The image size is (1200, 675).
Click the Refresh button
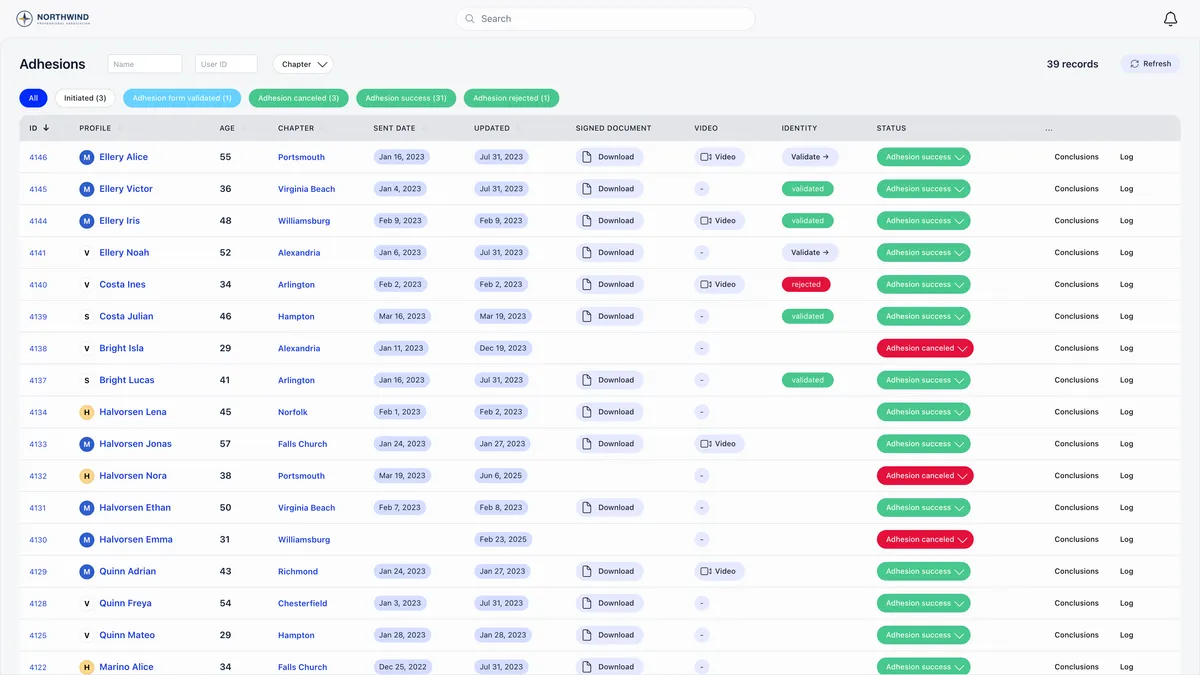tap(1150, 64)
